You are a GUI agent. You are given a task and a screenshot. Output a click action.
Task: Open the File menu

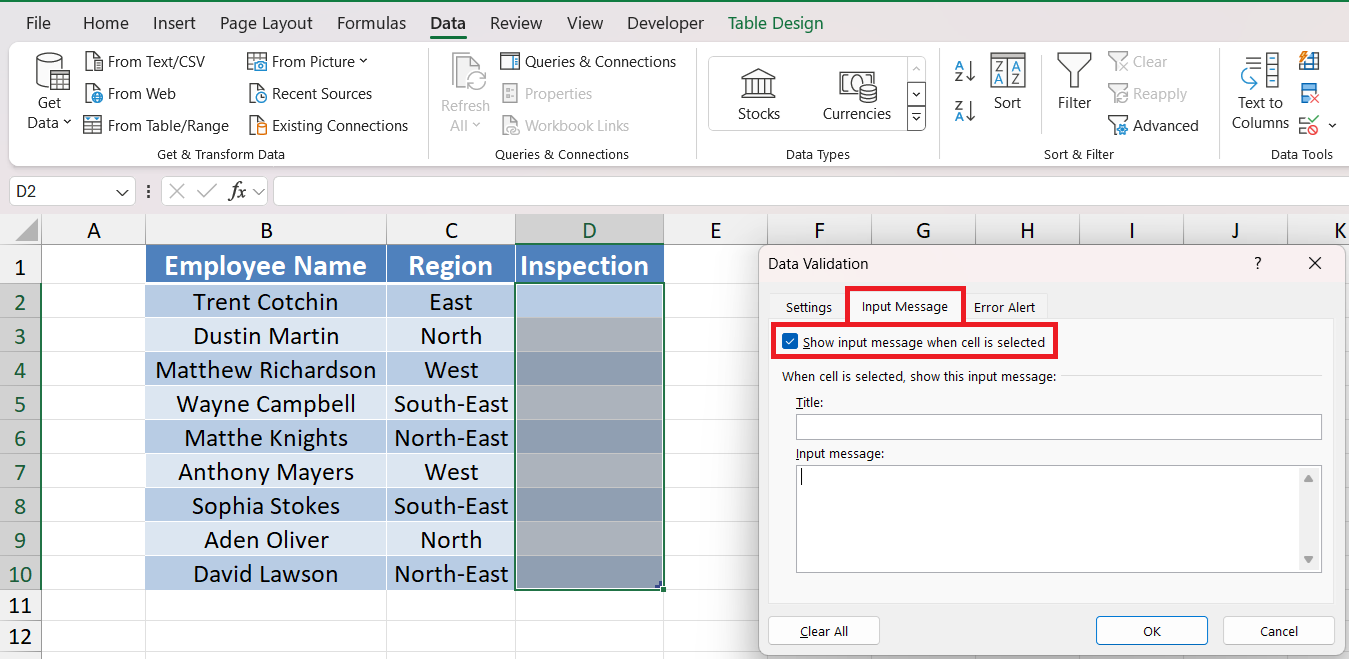38,23
